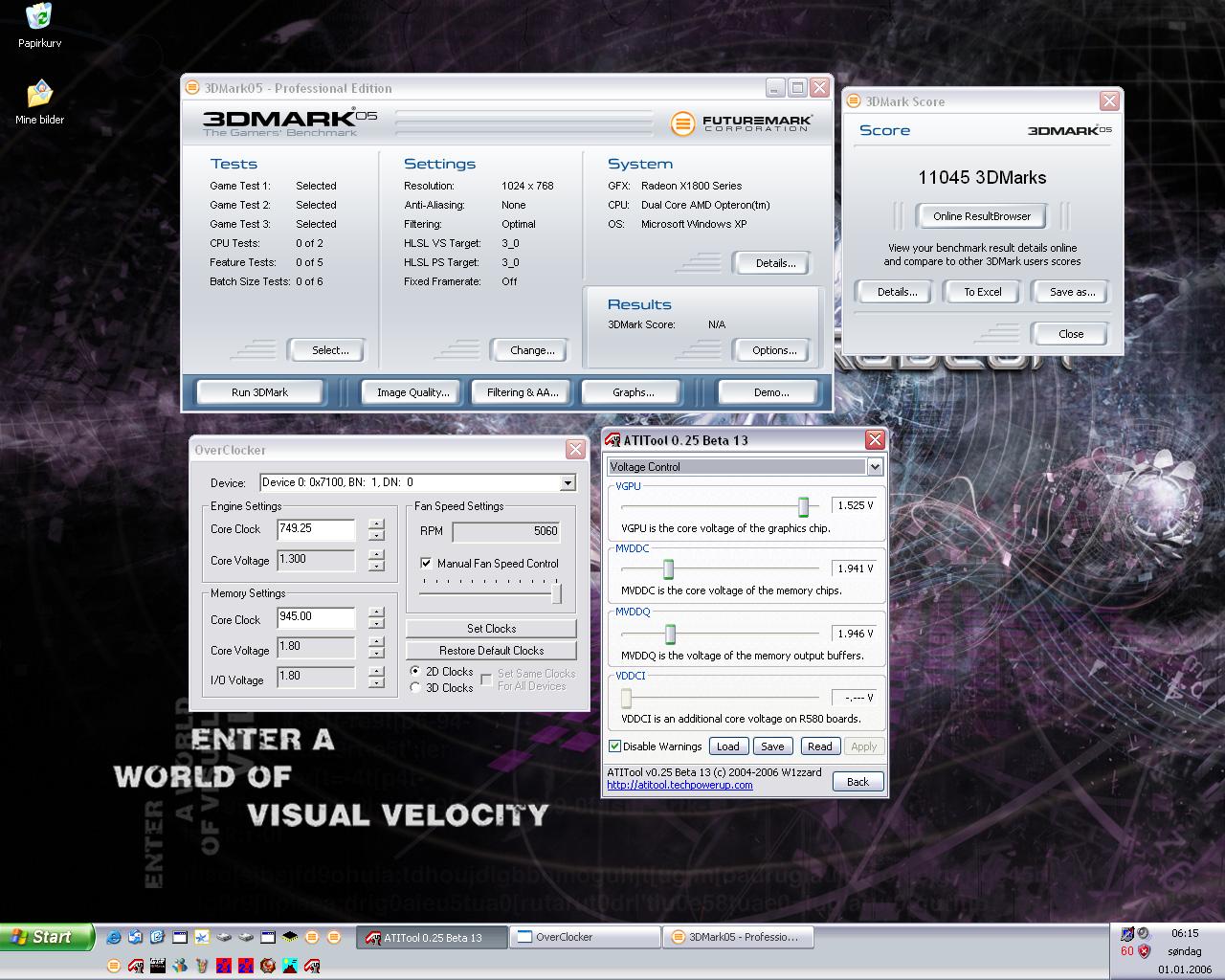Viewport: 1225px width, 980px height.
Task: Click the Run 3DMark button
Action: click(x=259, y=392)
